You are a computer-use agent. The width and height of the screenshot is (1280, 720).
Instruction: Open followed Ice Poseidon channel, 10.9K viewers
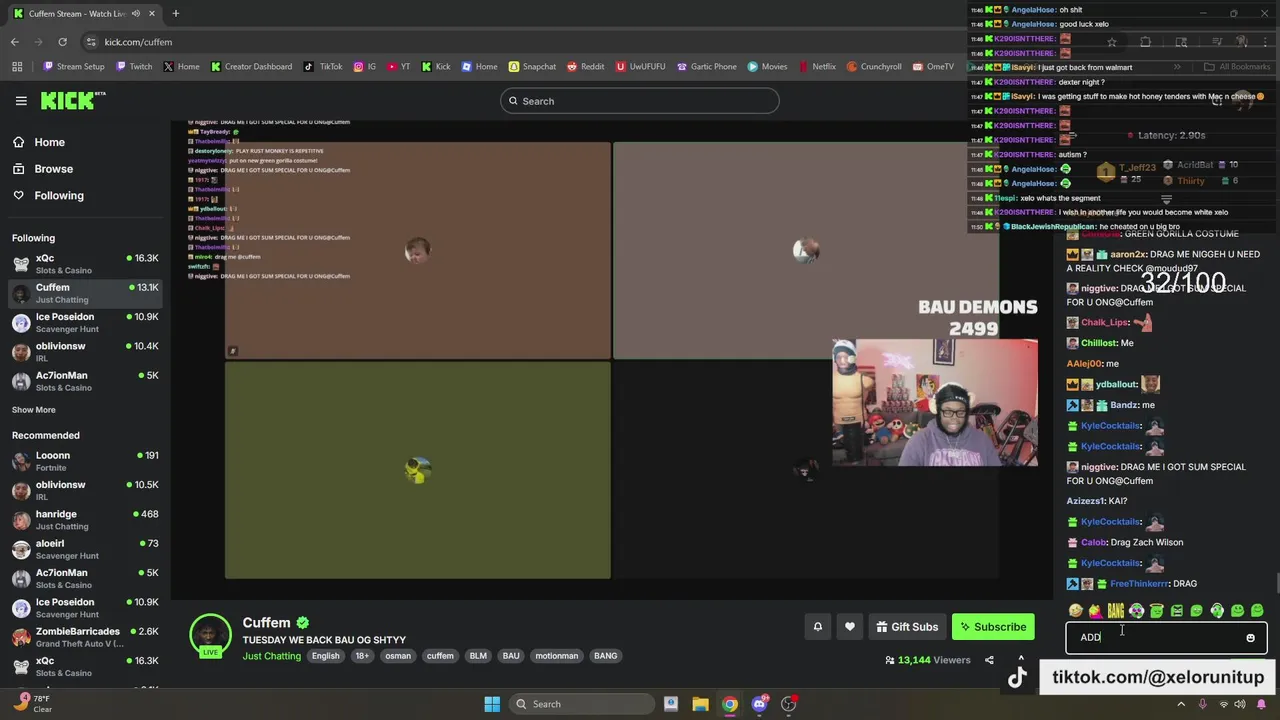click(85, 322)
